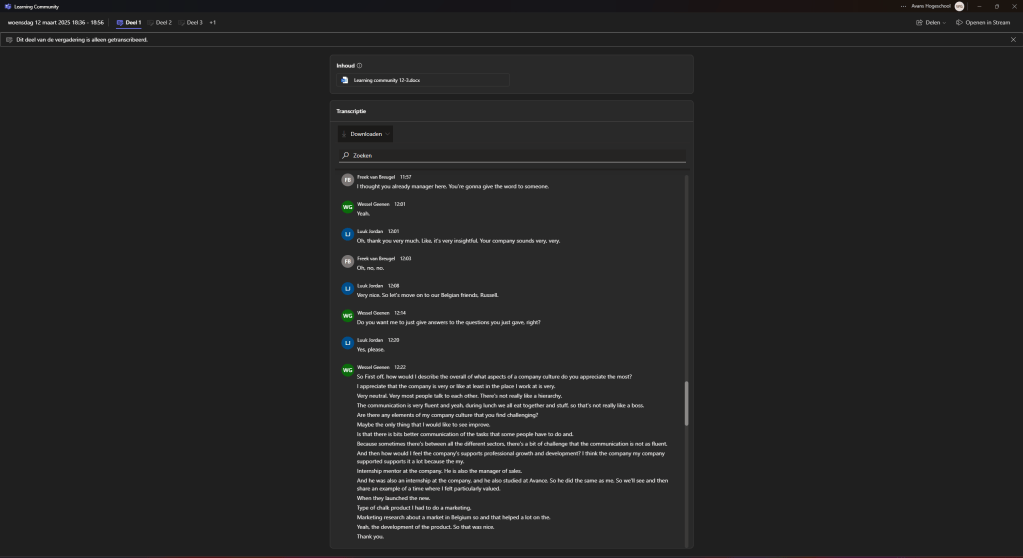Click Openen in Stream button
The width and height of the screenshot is (1023, 558).
pos(983,22)
